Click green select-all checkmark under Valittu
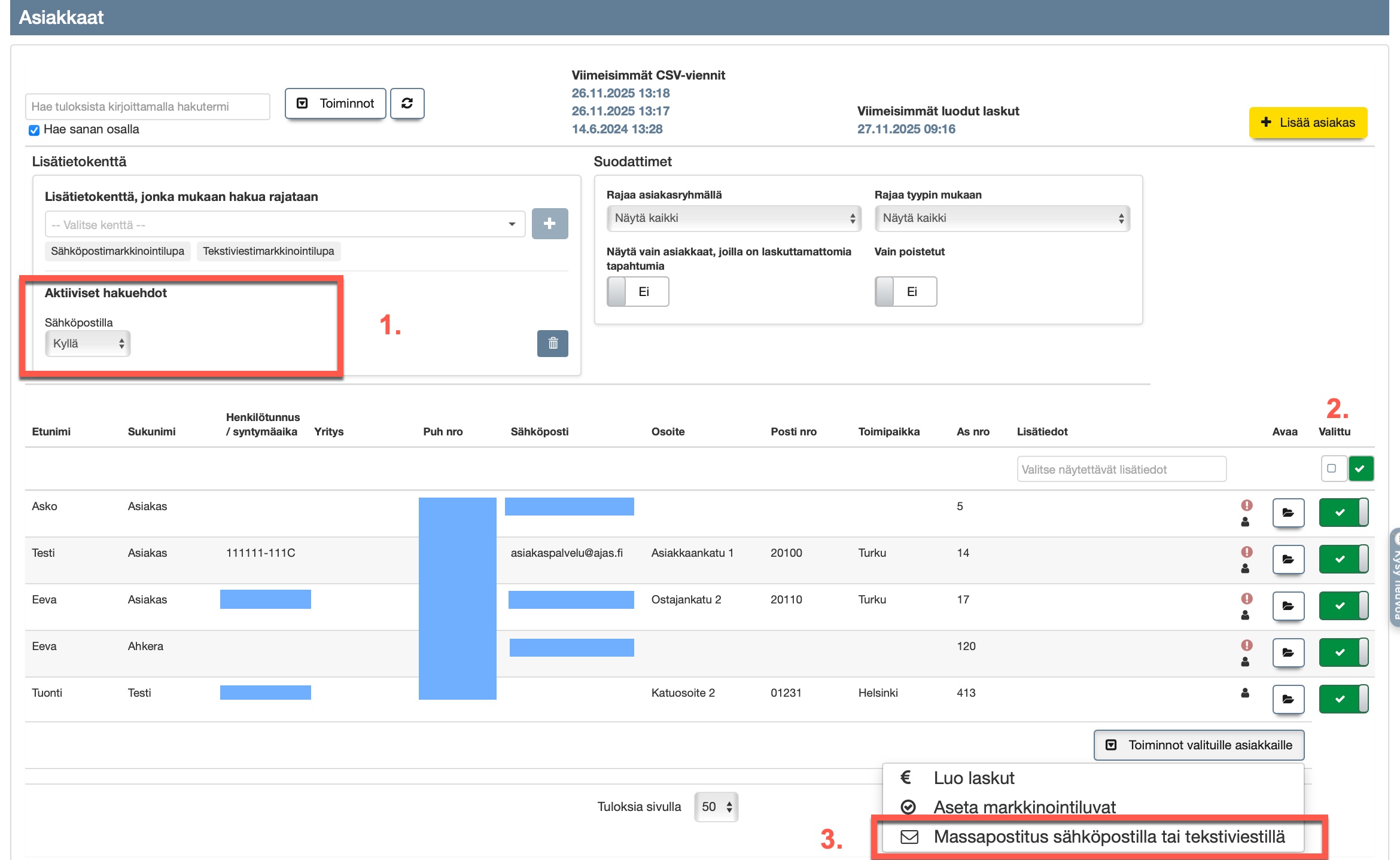1400x860 pixels. (1360, 468)
